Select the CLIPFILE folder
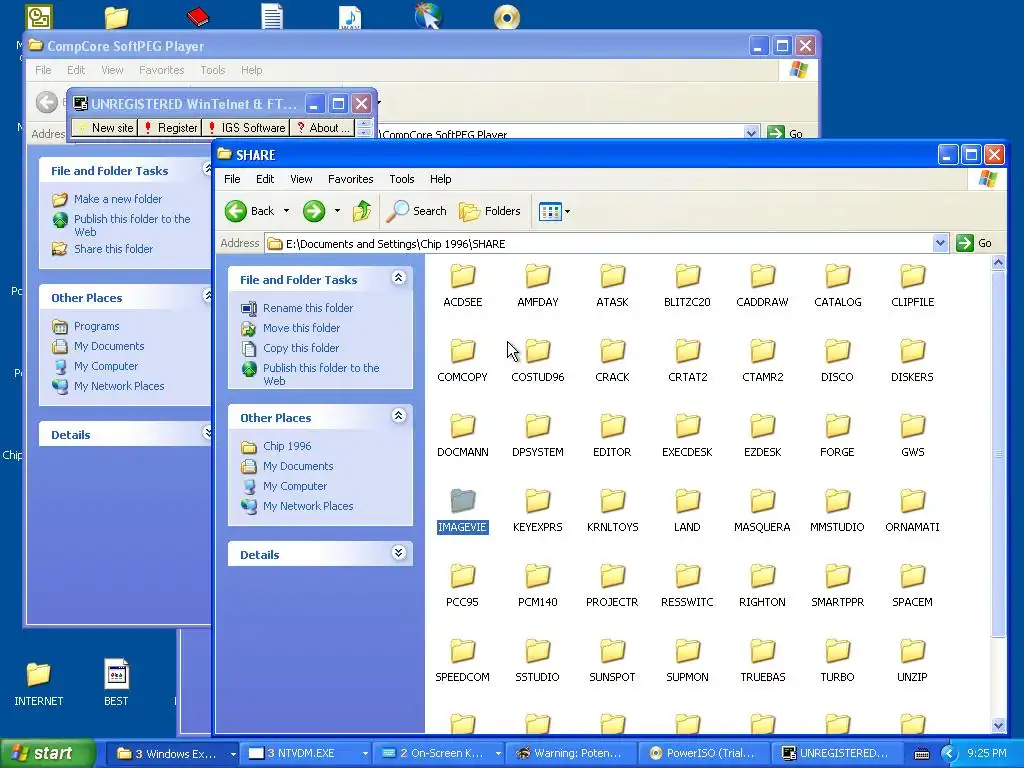The width and height of the screenshot is (1024, 768). [x=912, y=286]
